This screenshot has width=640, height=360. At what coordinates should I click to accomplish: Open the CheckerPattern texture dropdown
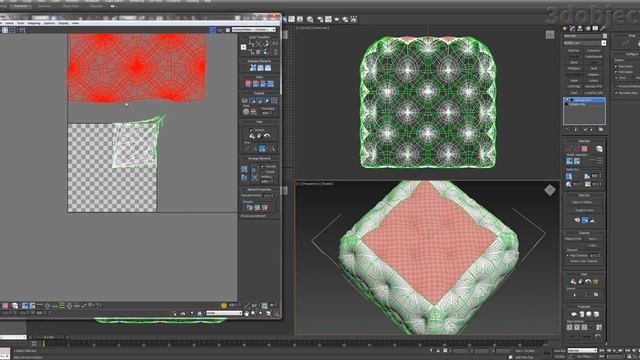[x=254, y=30]
